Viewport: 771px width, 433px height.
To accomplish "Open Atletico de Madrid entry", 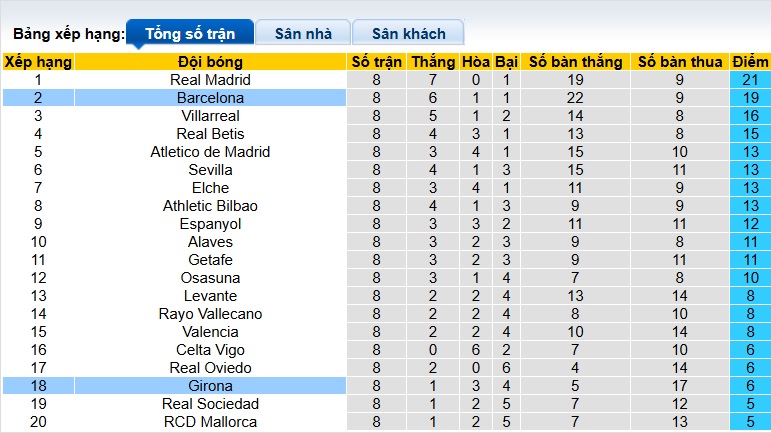I will point(210,152).
